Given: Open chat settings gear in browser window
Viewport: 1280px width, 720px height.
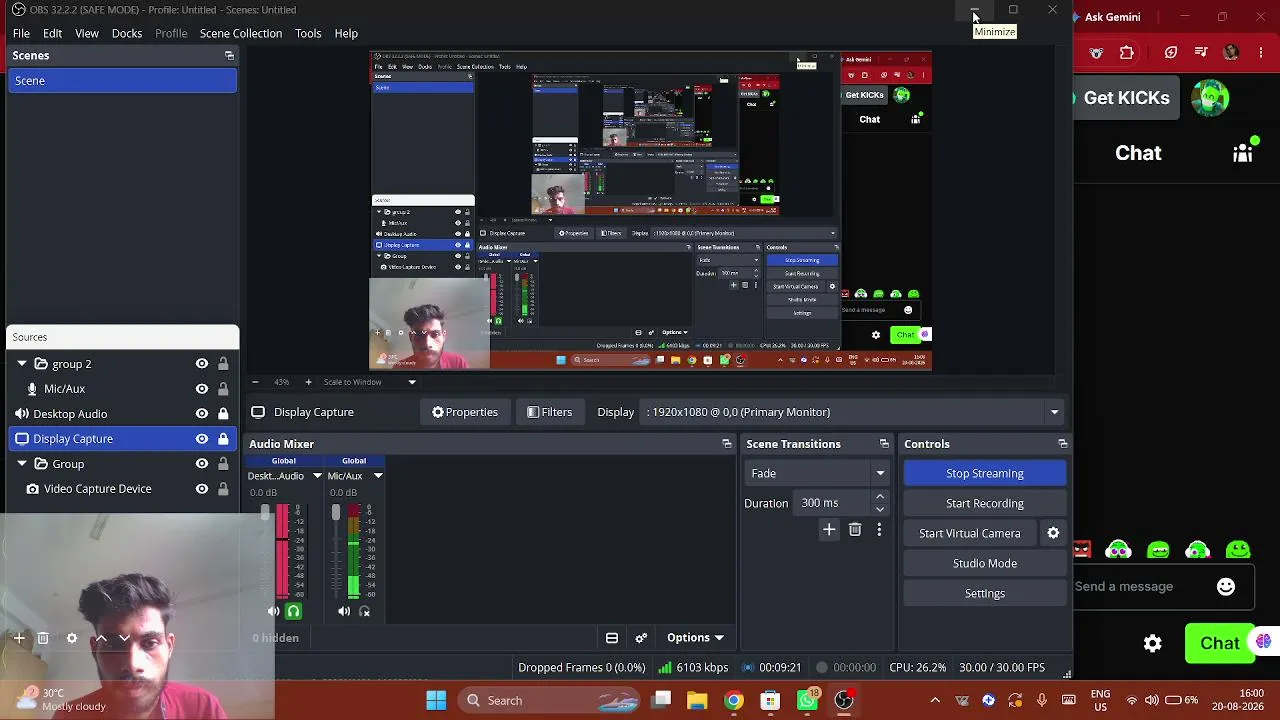Looking at the screenshot, I should [1153, 644].
